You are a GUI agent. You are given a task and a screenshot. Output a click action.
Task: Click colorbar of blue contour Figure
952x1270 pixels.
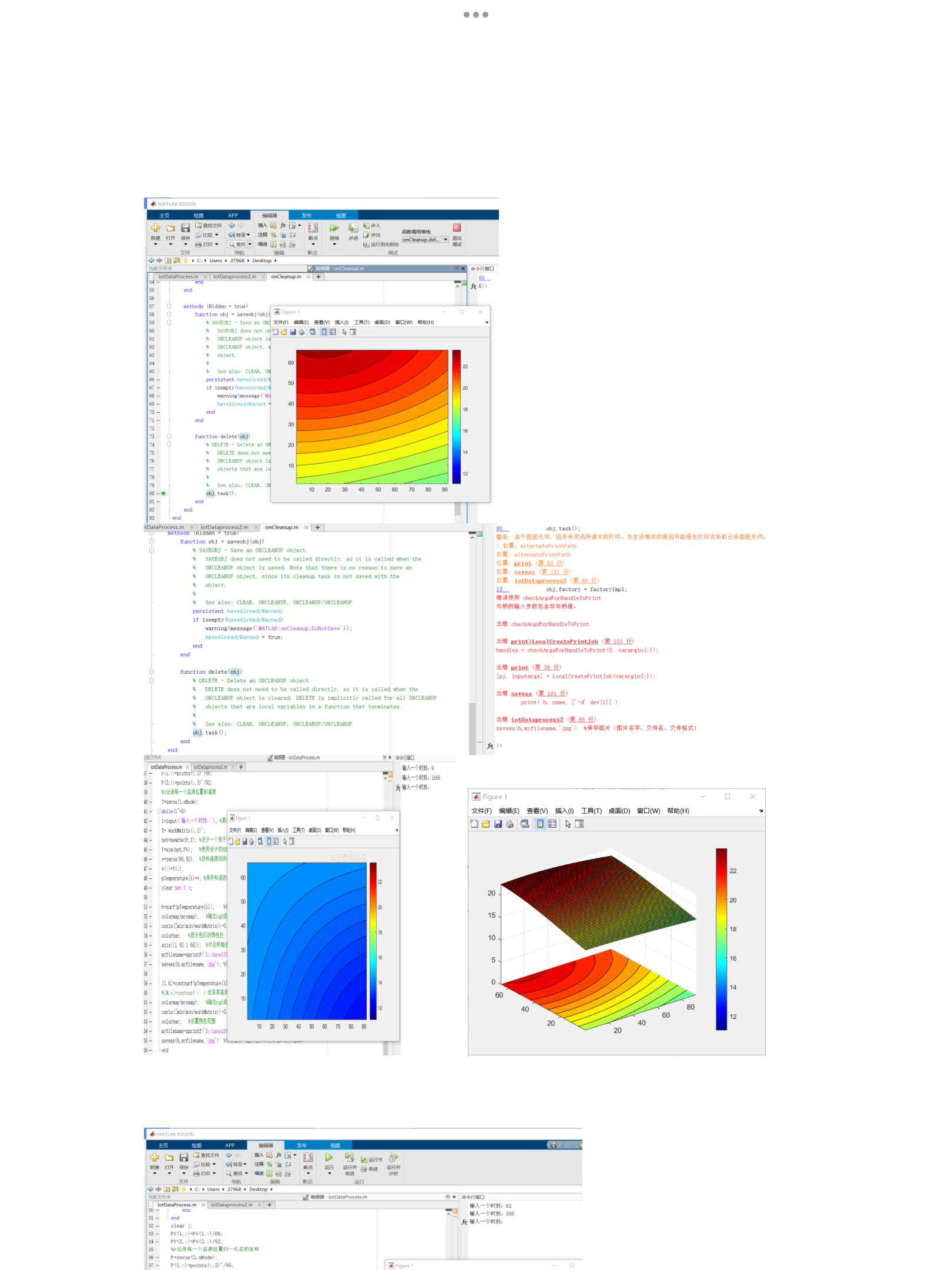click(373, 941)
